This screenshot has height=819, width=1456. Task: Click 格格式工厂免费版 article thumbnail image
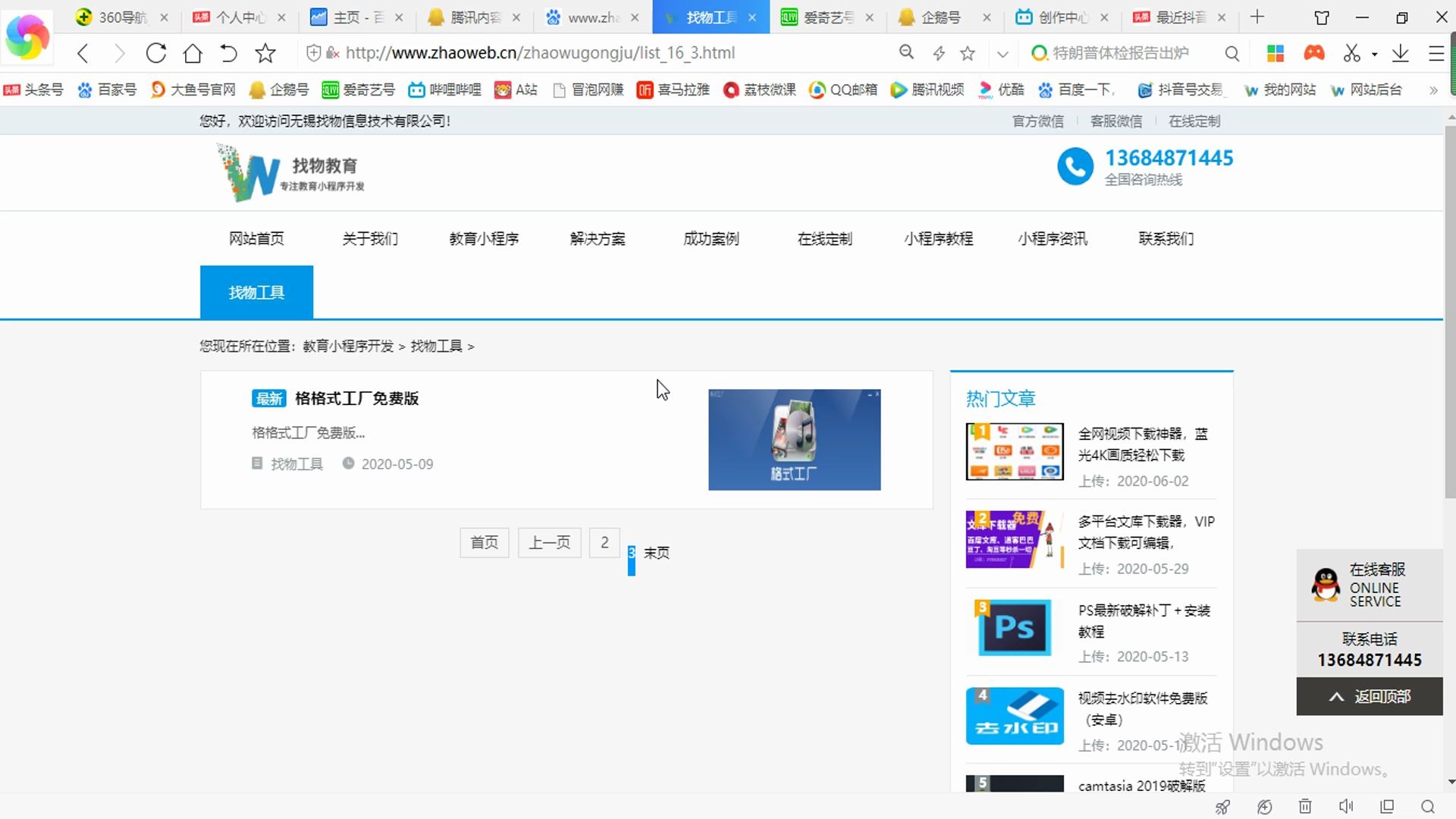coord(794,438)
